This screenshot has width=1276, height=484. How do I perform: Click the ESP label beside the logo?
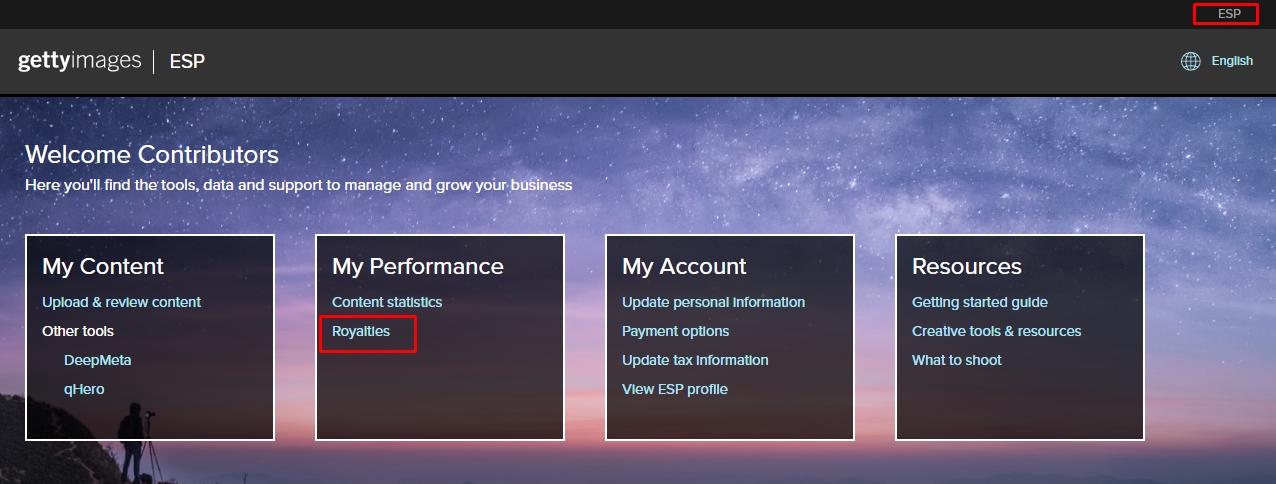pyautogui.click(x=187, y=62)
